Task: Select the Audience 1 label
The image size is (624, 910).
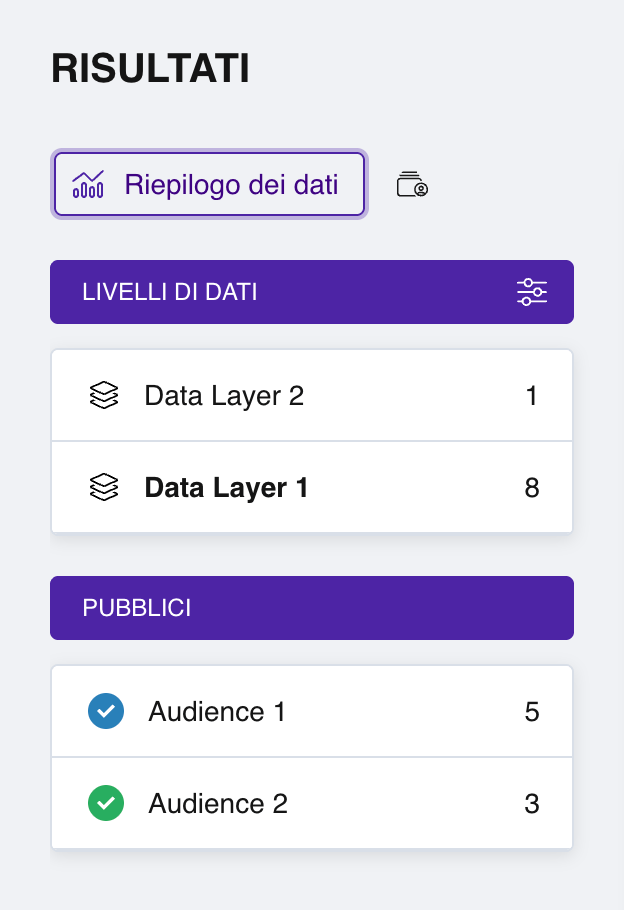Action: 217,712
